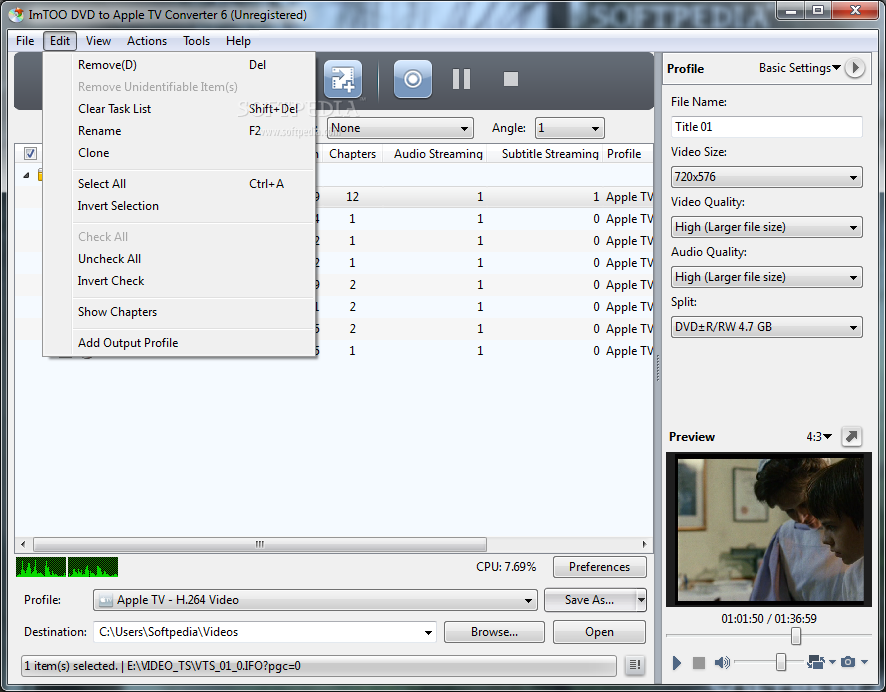Choose Select All menu item
Image resolution: width=886 pixels, height=692 pixels.
179,184
